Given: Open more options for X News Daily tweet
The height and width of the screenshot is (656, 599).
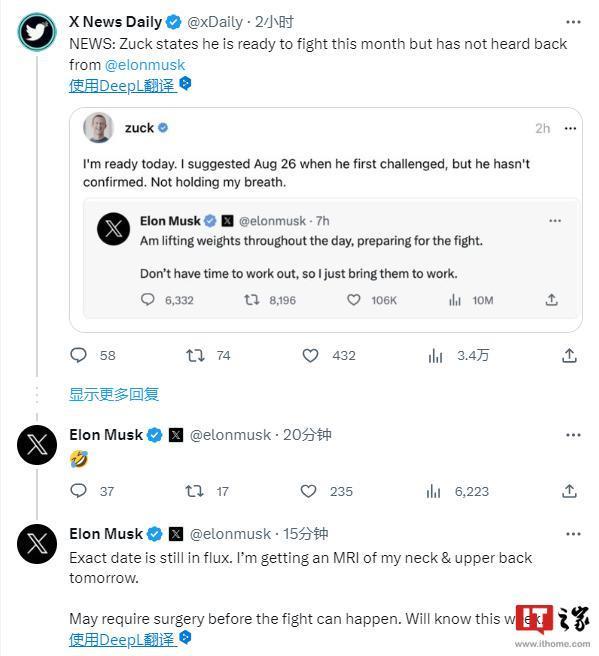Looking at the screenshot, I should (x=573, y=22).
